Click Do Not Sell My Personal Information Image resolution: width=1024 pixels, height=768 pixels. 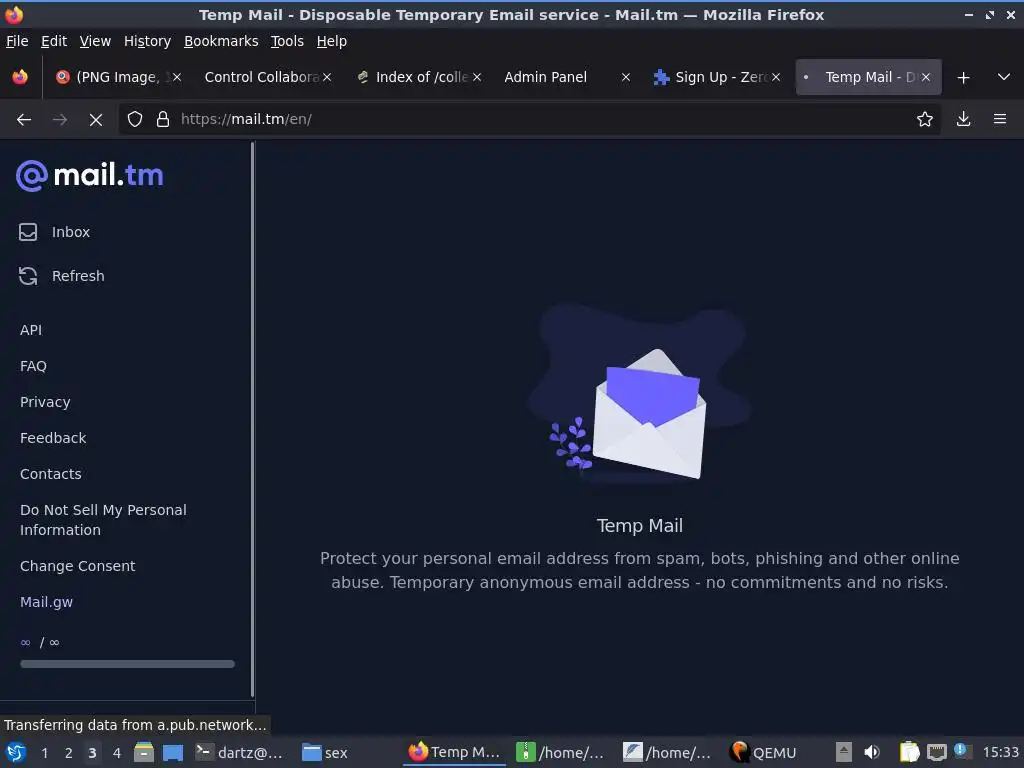click(103, 520)
